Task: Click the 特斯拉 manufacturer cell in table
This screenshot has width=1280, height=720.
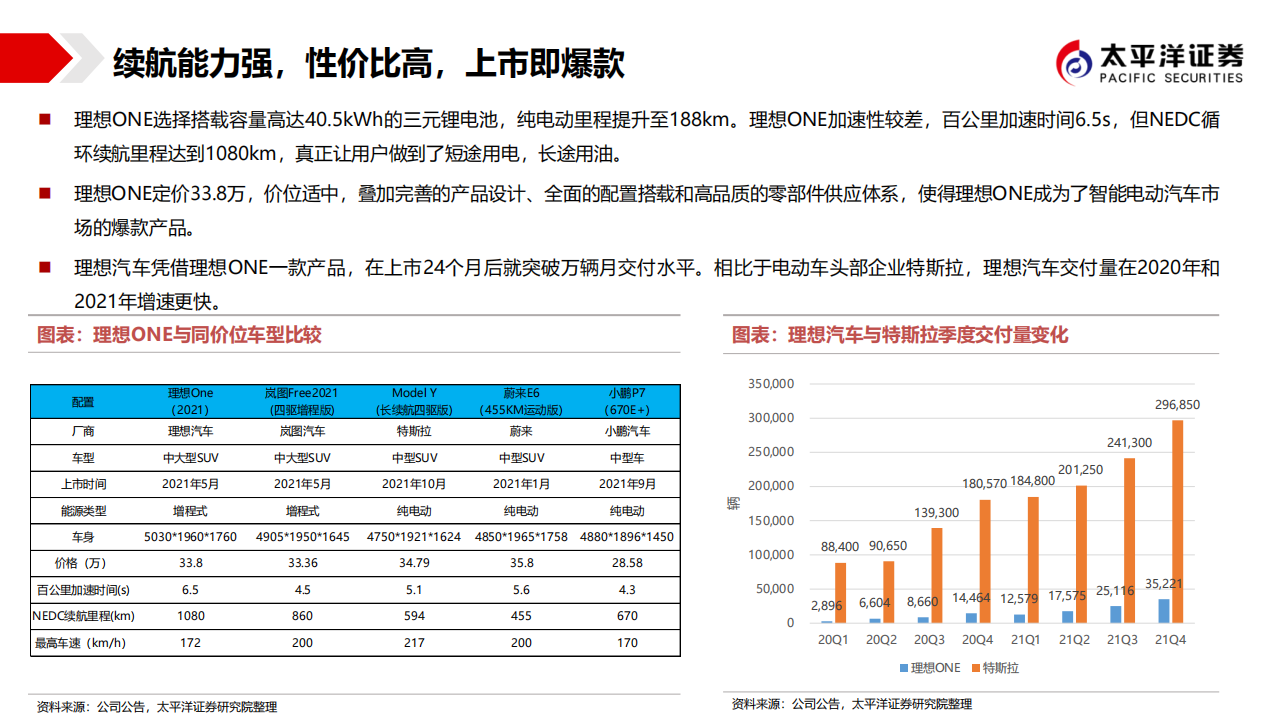Action: coord(412,432)
